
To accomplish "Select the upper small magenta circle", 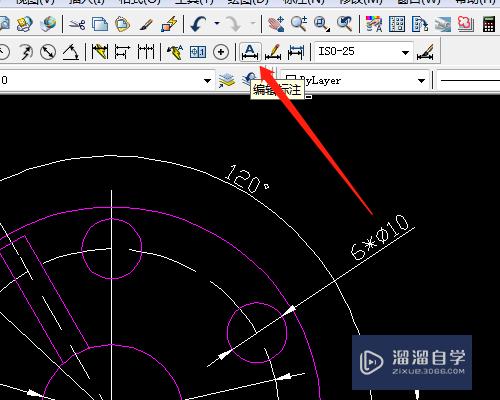I will (112, 248).
